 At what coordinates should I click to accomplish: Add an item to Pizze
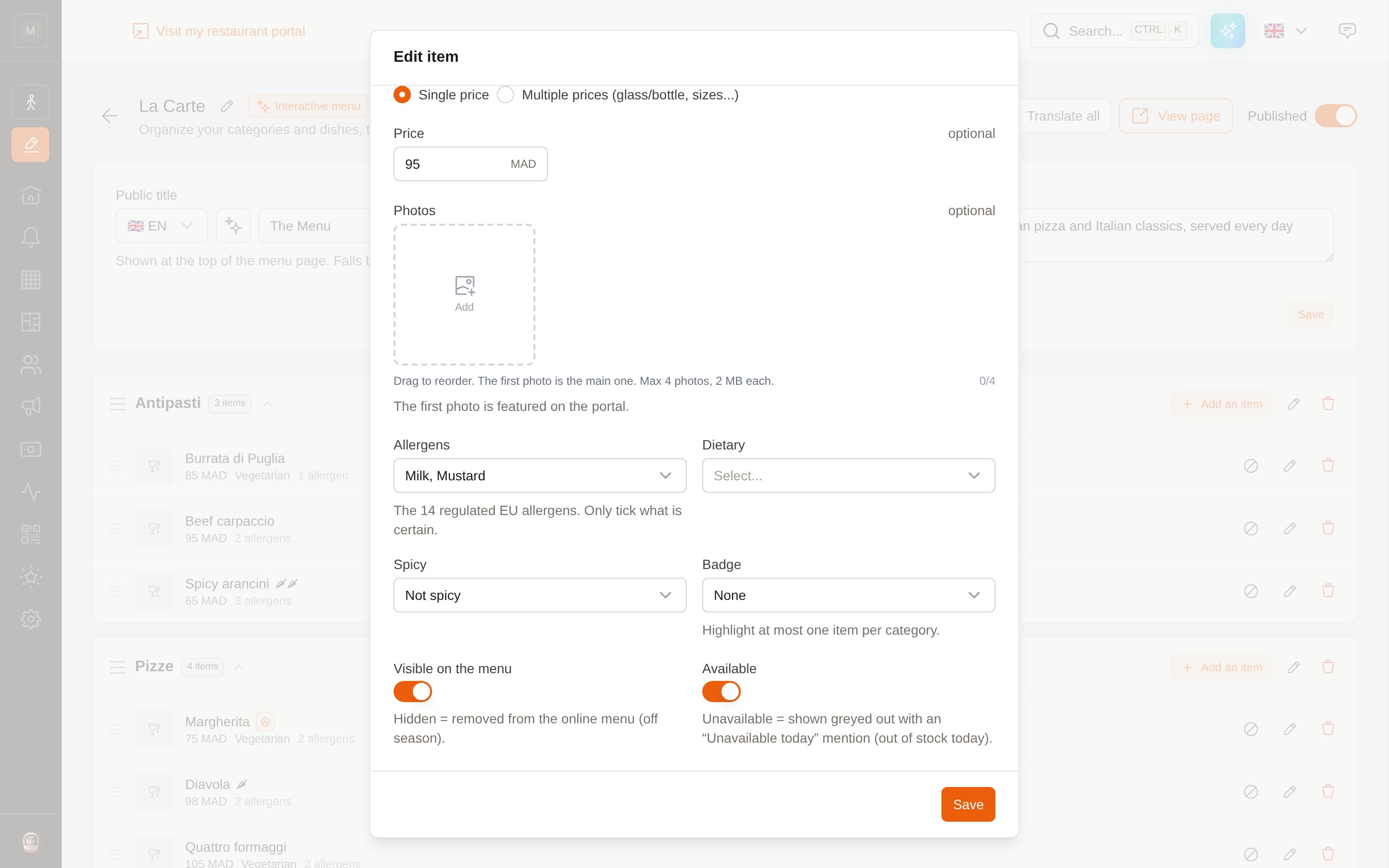pyautogui.click(x=1221, y=667)
